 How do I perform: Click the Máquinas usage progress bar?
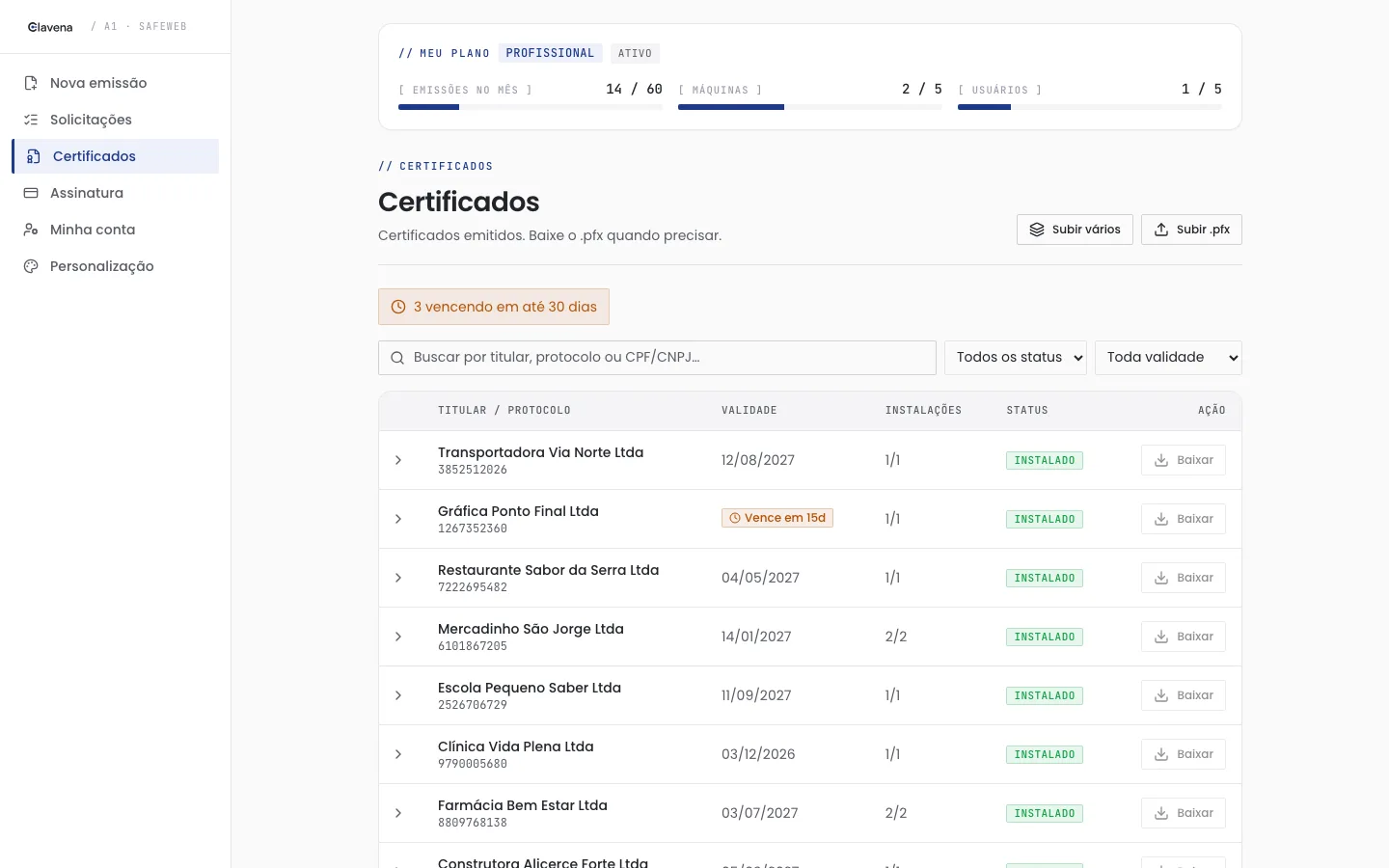[810, 107]
